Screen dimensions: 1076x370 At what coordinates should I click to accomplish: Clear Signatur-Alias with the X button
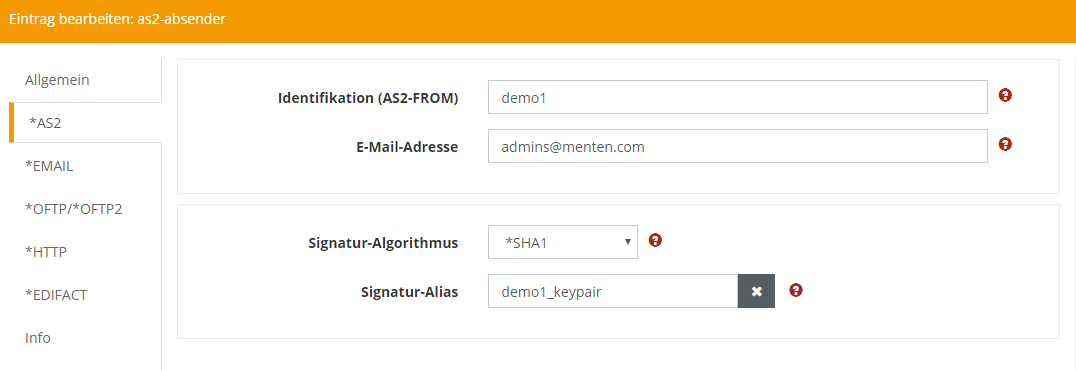pyautogui.click(x=756, y=291)
